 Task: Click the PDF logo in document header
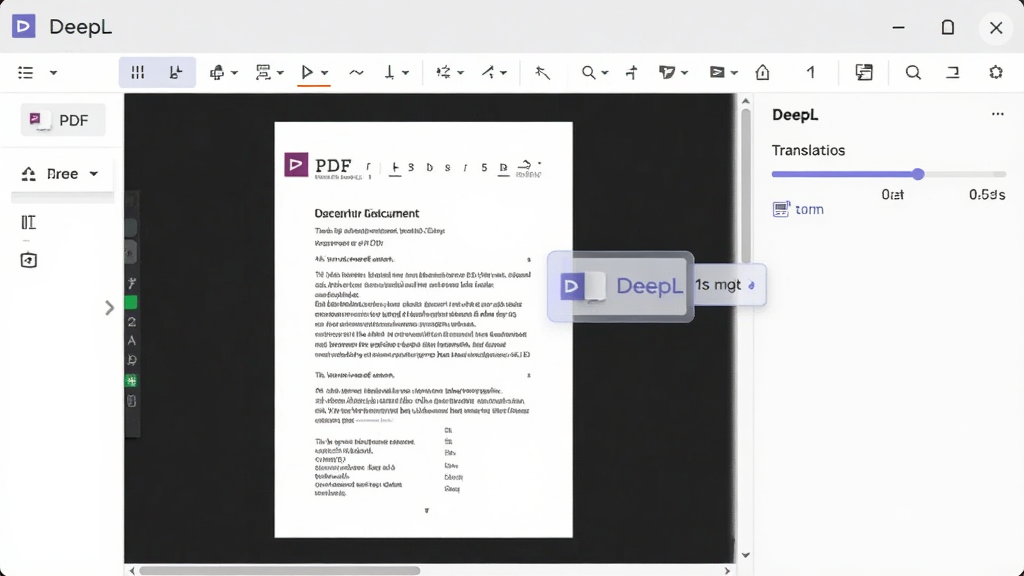pyautogui.click(x=296, y=165)
